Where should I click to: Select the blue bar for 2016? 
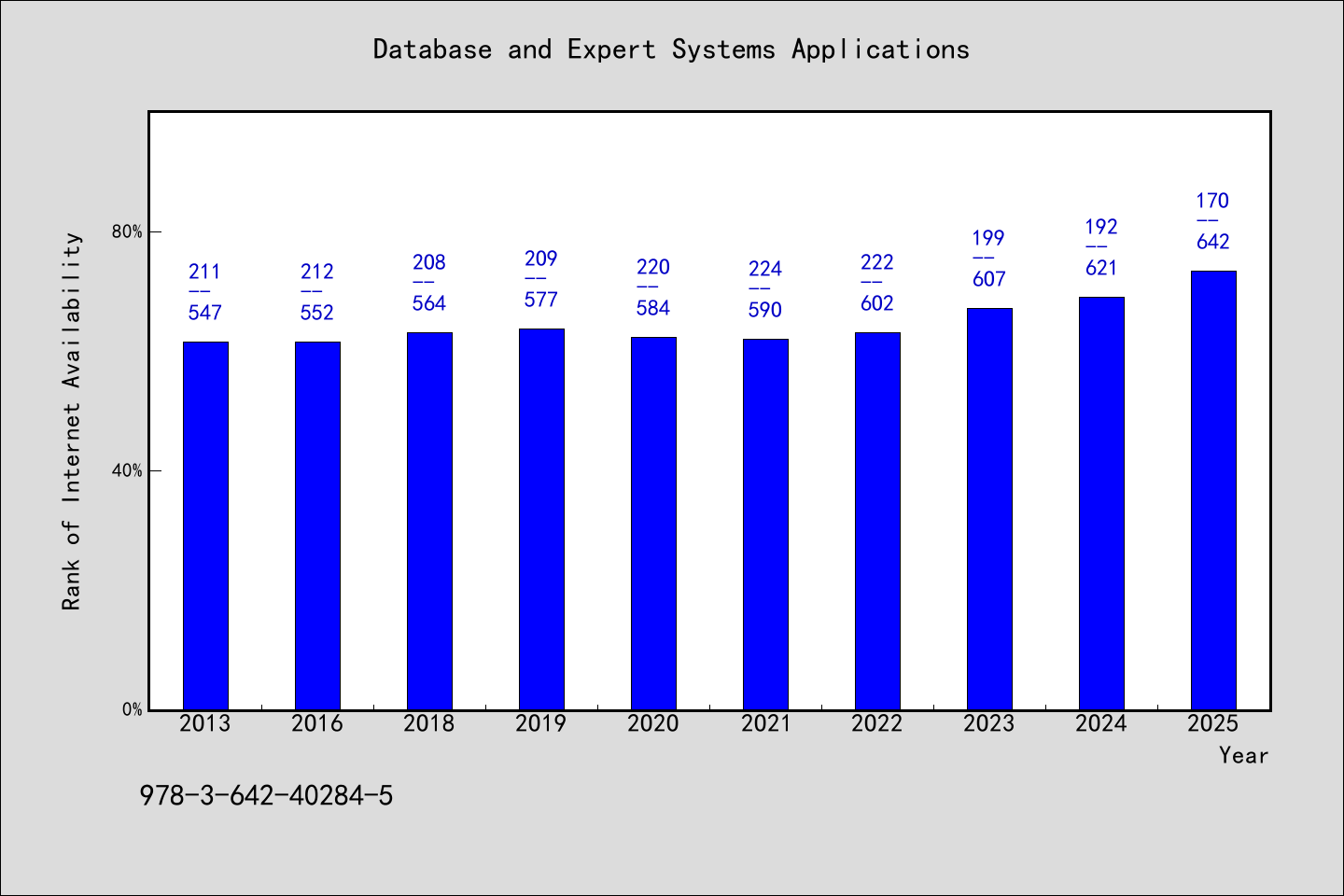click(317, 525)
